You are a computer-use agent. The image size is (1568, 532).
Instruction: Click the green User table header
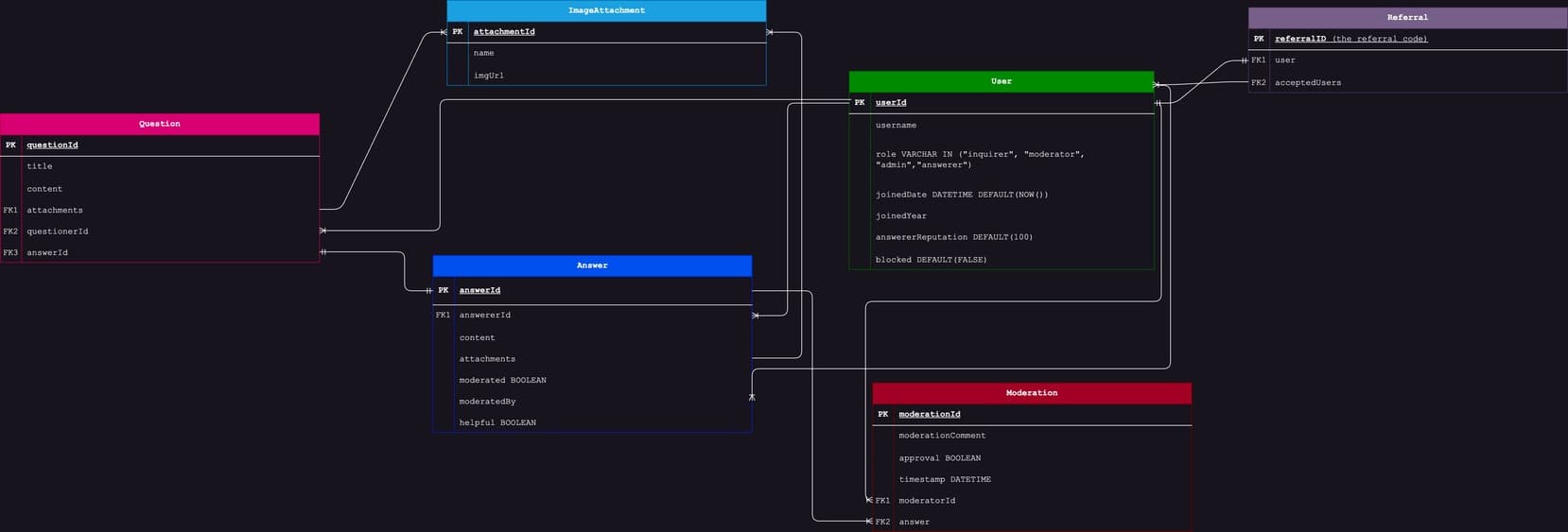(1001, 81)
